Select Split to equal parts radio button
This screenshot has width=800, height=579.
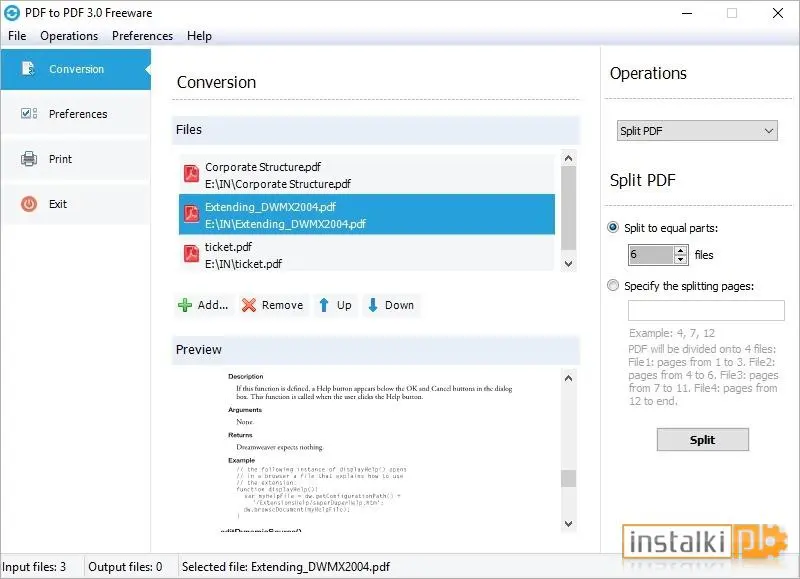[613, 228]
